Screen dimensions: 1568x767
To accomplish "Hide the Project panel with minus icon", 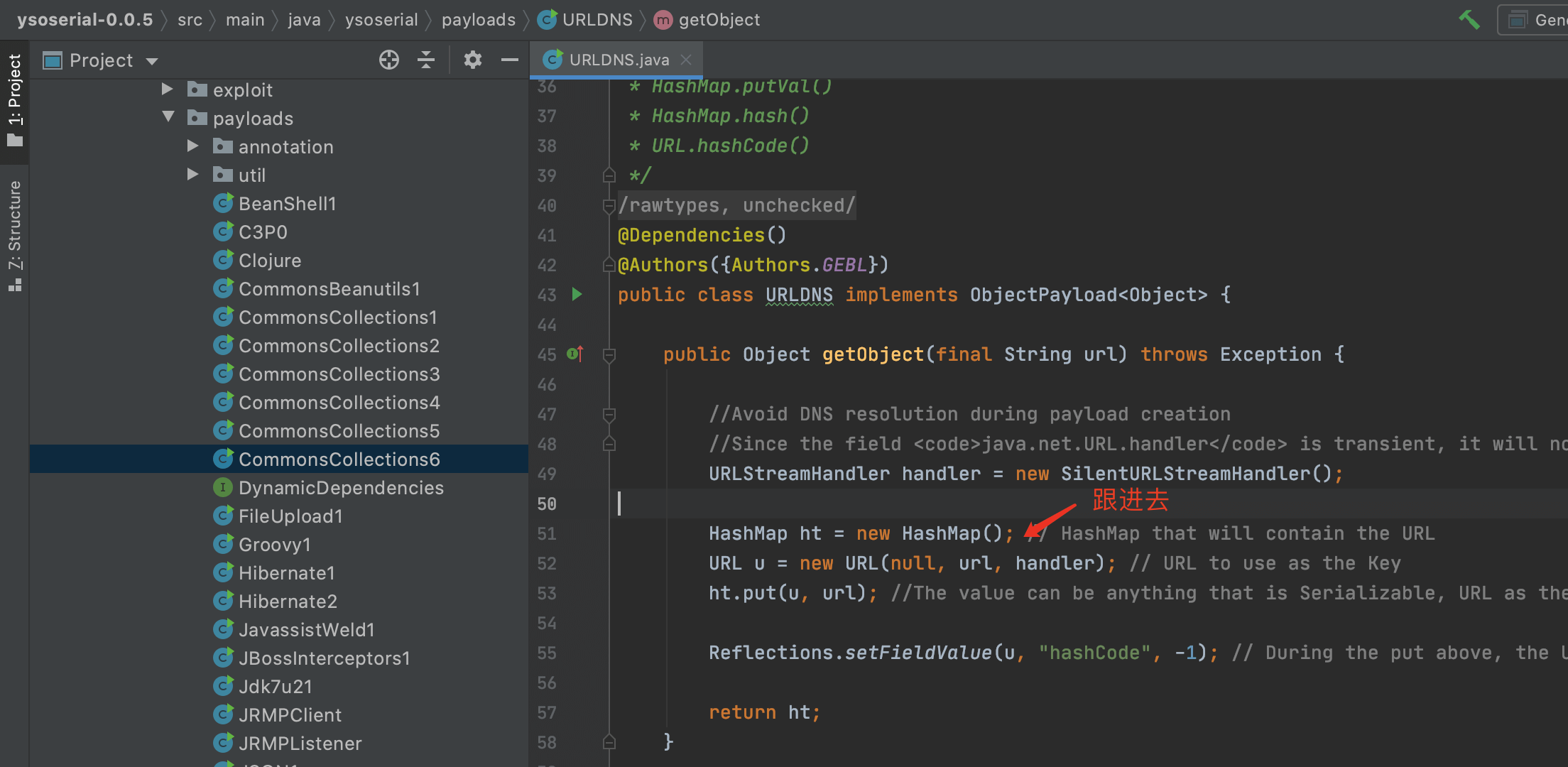I will click(x=510, y=60).
